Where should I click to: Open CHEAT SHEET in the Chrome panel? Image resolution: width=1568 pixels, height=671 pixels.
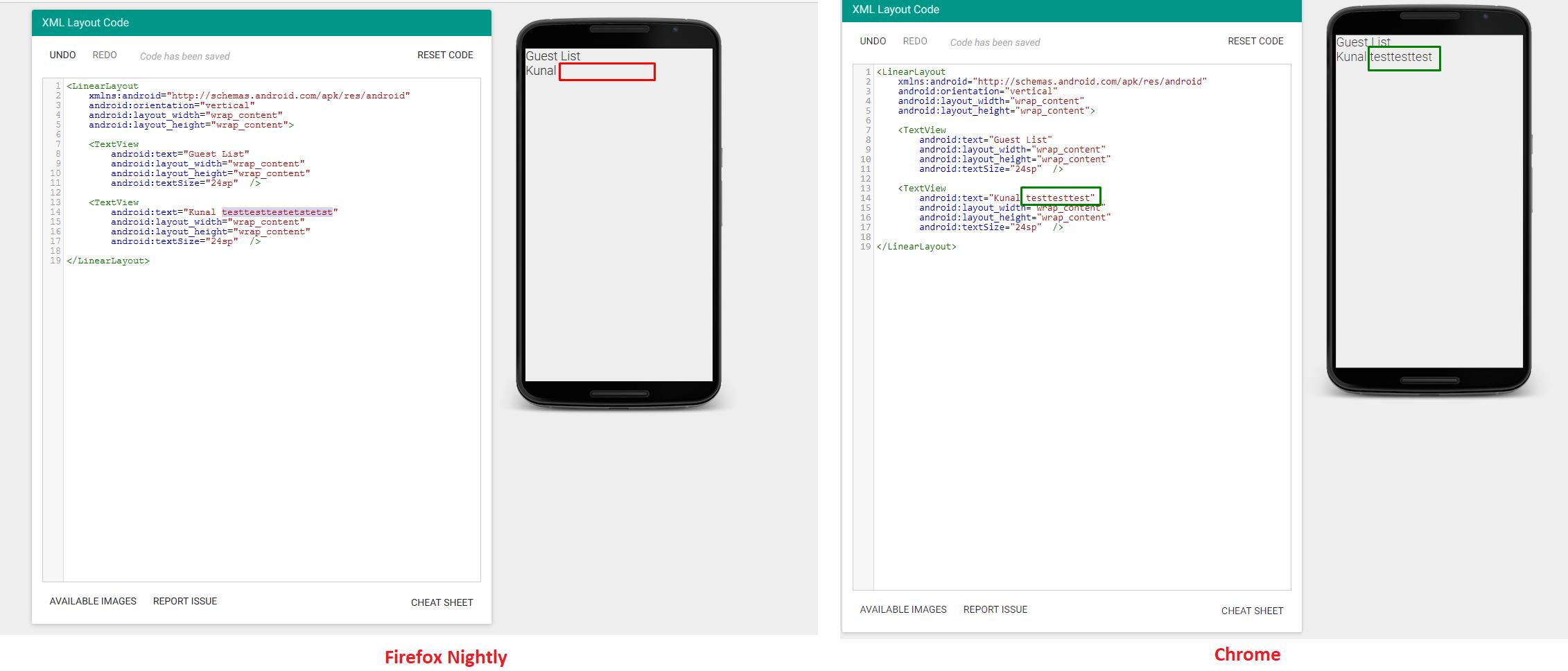tap(1252, 611)
